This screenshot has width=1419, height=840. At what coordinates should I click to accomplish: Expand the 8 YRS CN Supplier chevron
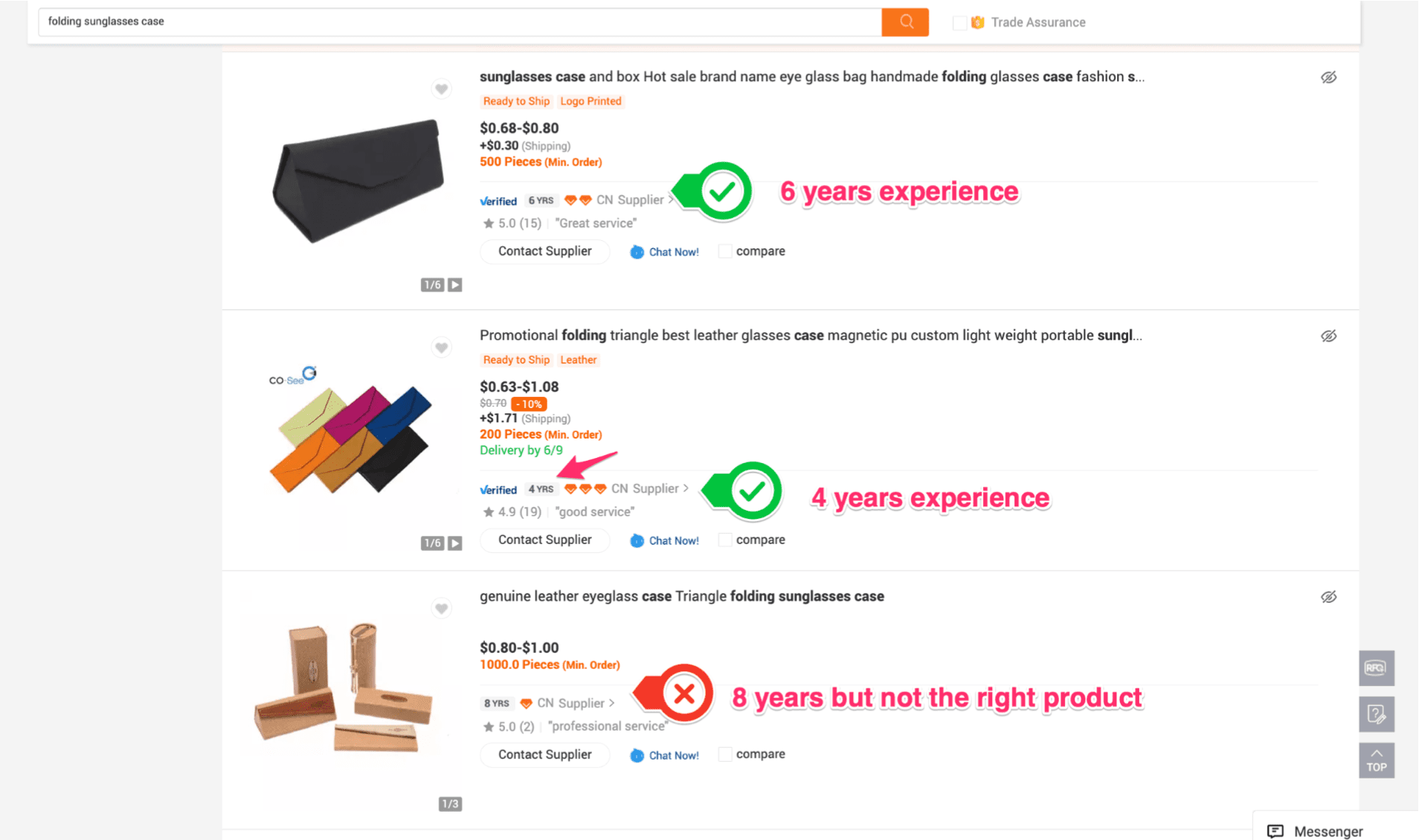tap(611, 702)
